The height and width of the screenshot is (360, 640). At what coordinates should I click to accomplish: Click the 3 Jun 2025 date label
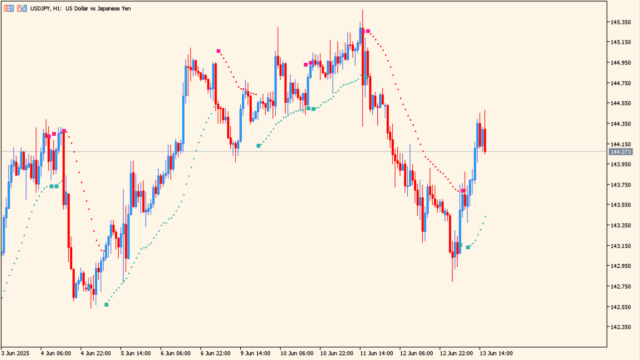pos(15,353)
